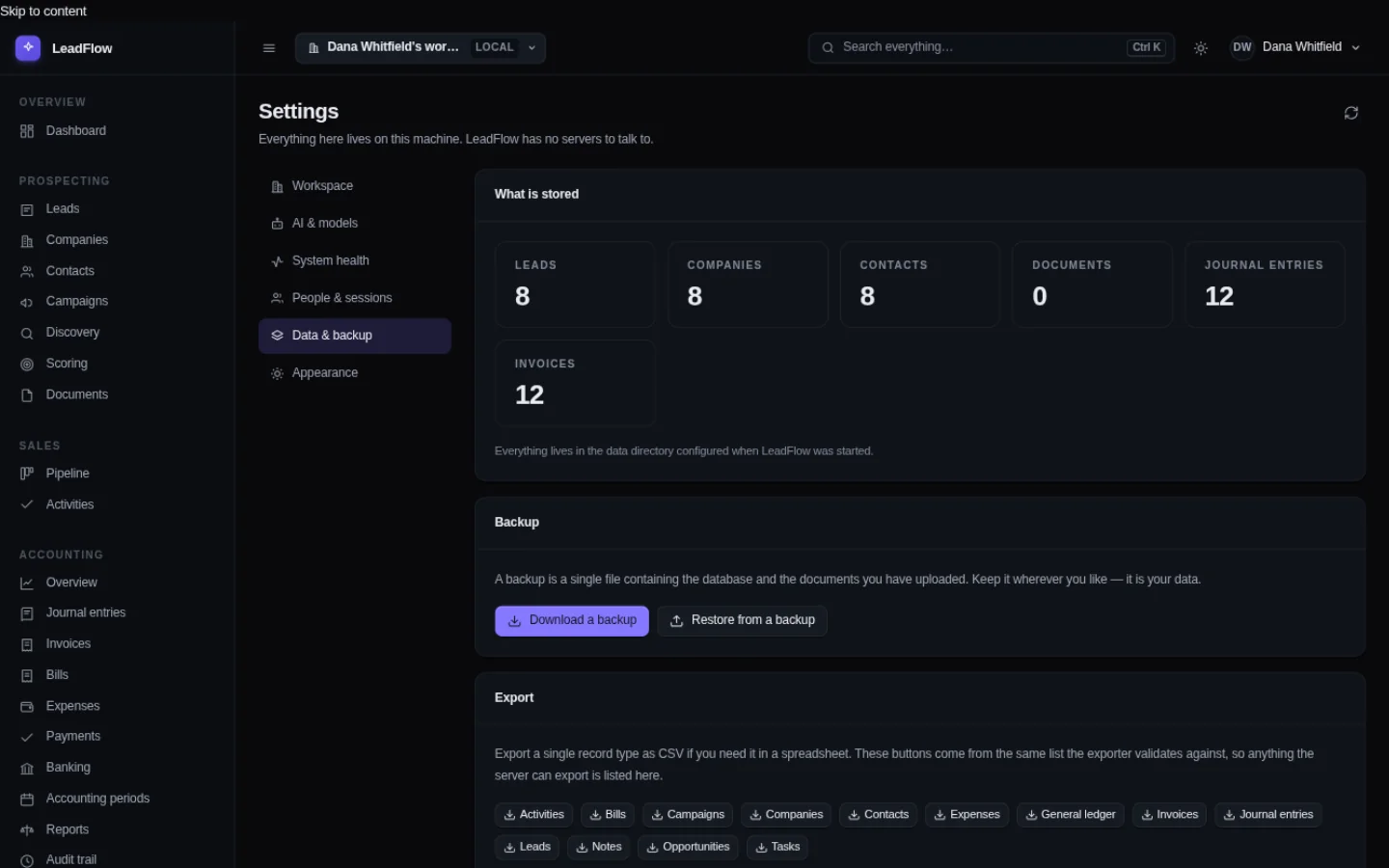Export Tasks as CSV
Screen dimensions: 1389x868
777,847
